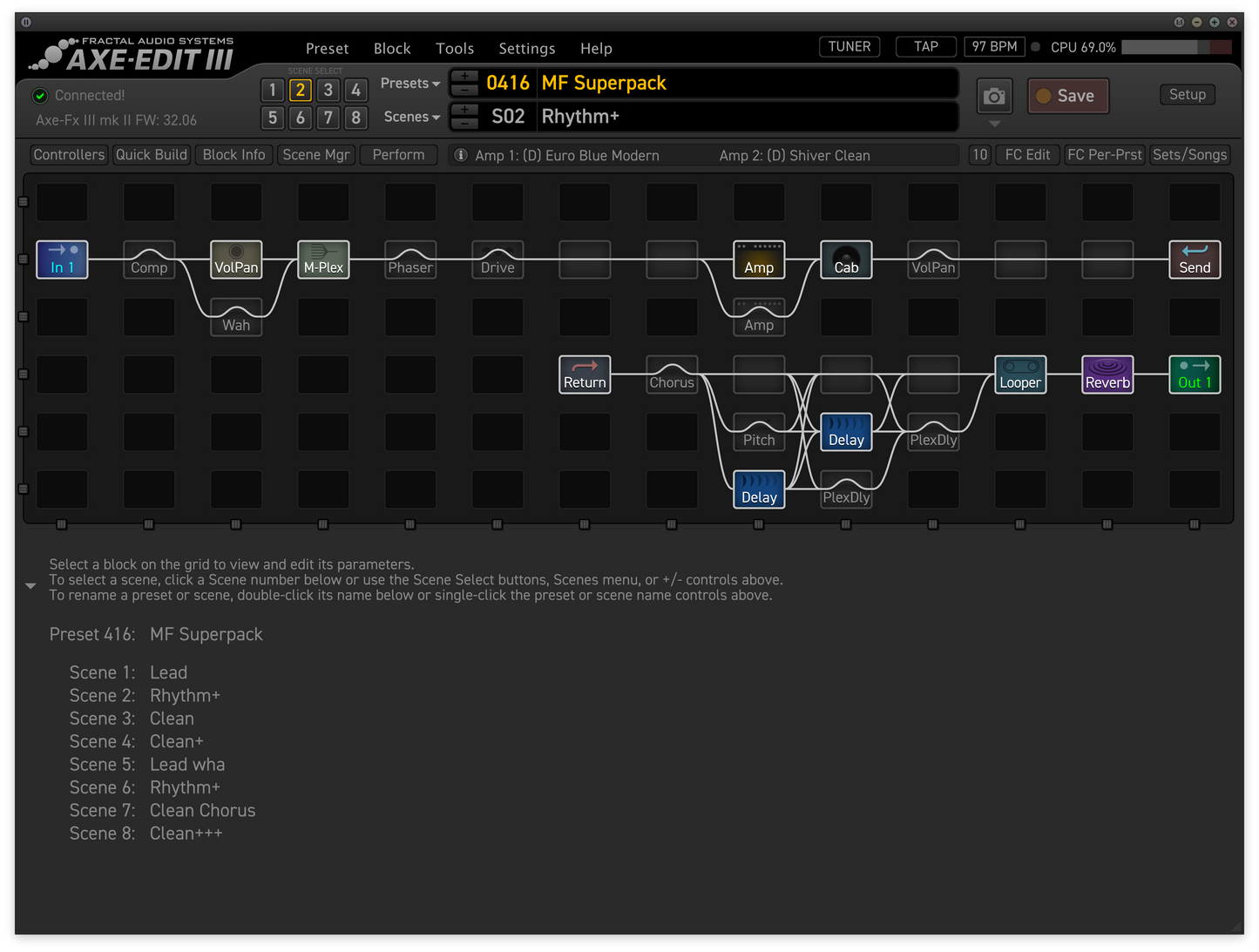Select the Delay block in bottom row

(x=759, y=490)
